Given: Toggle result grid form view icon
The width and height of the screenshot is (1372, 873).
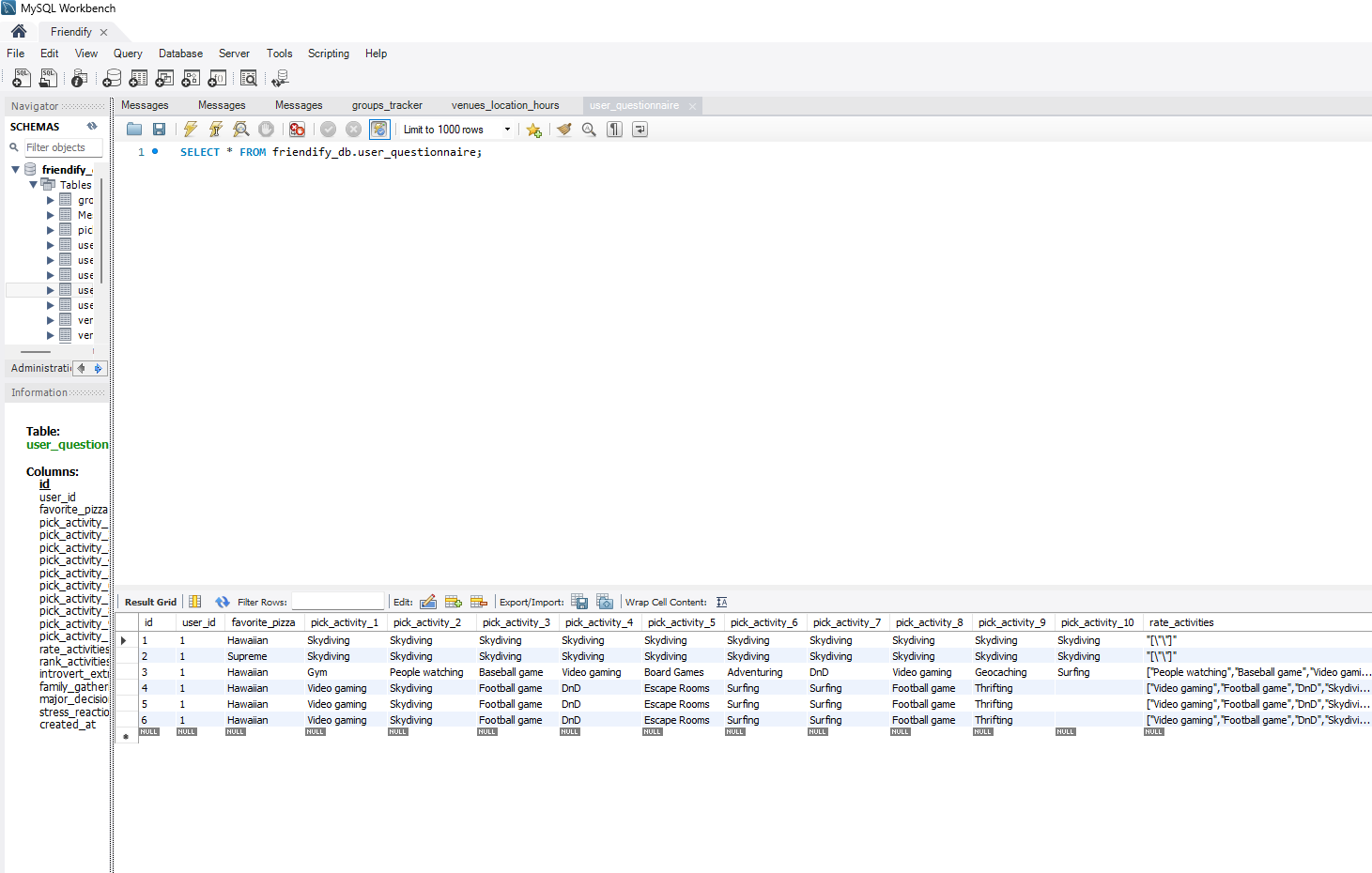Looking at the screenshot, I should (x=195, y=602).
